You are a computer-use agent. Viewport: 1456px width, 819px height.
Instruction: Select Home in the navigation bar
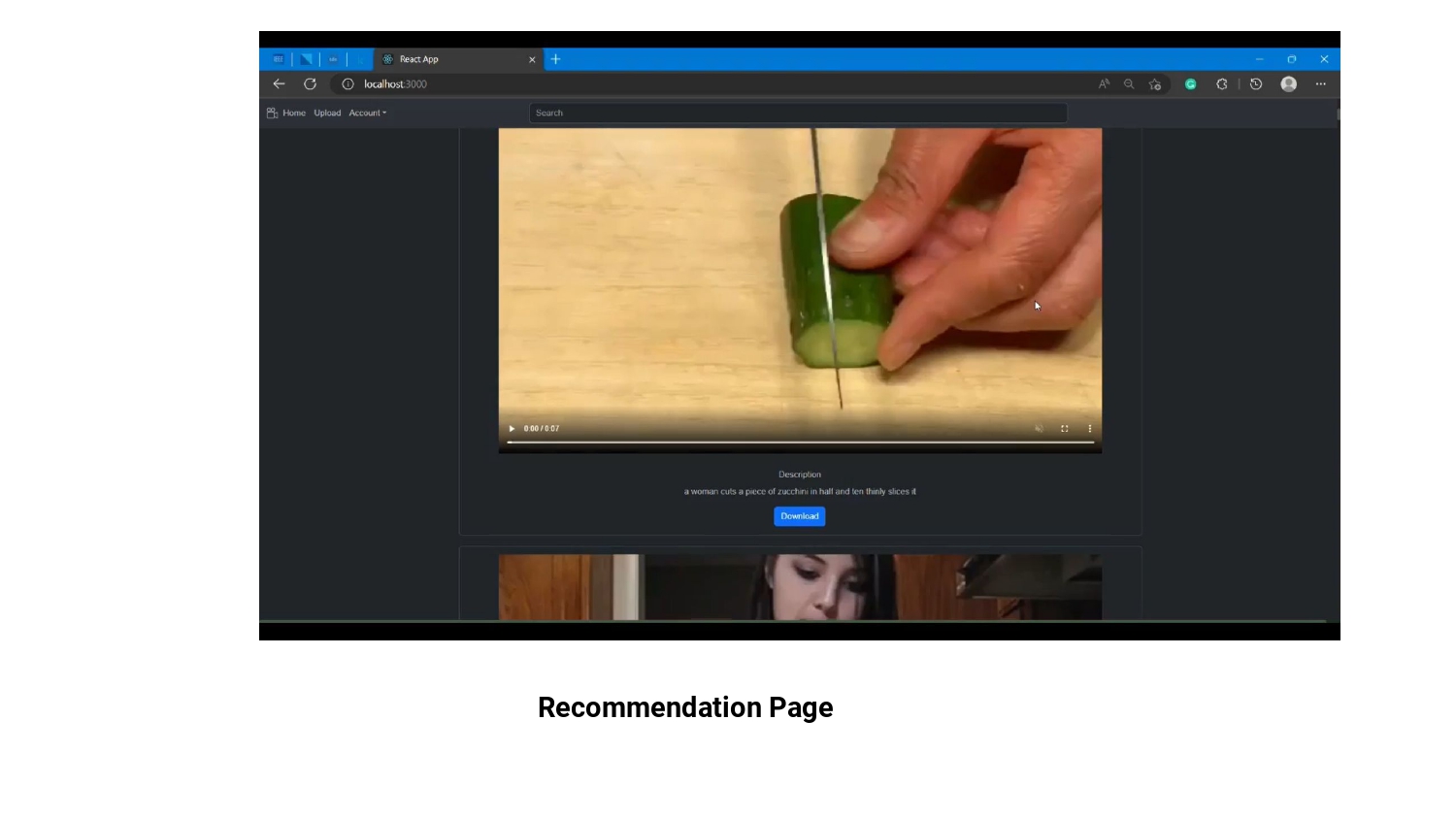294,113
